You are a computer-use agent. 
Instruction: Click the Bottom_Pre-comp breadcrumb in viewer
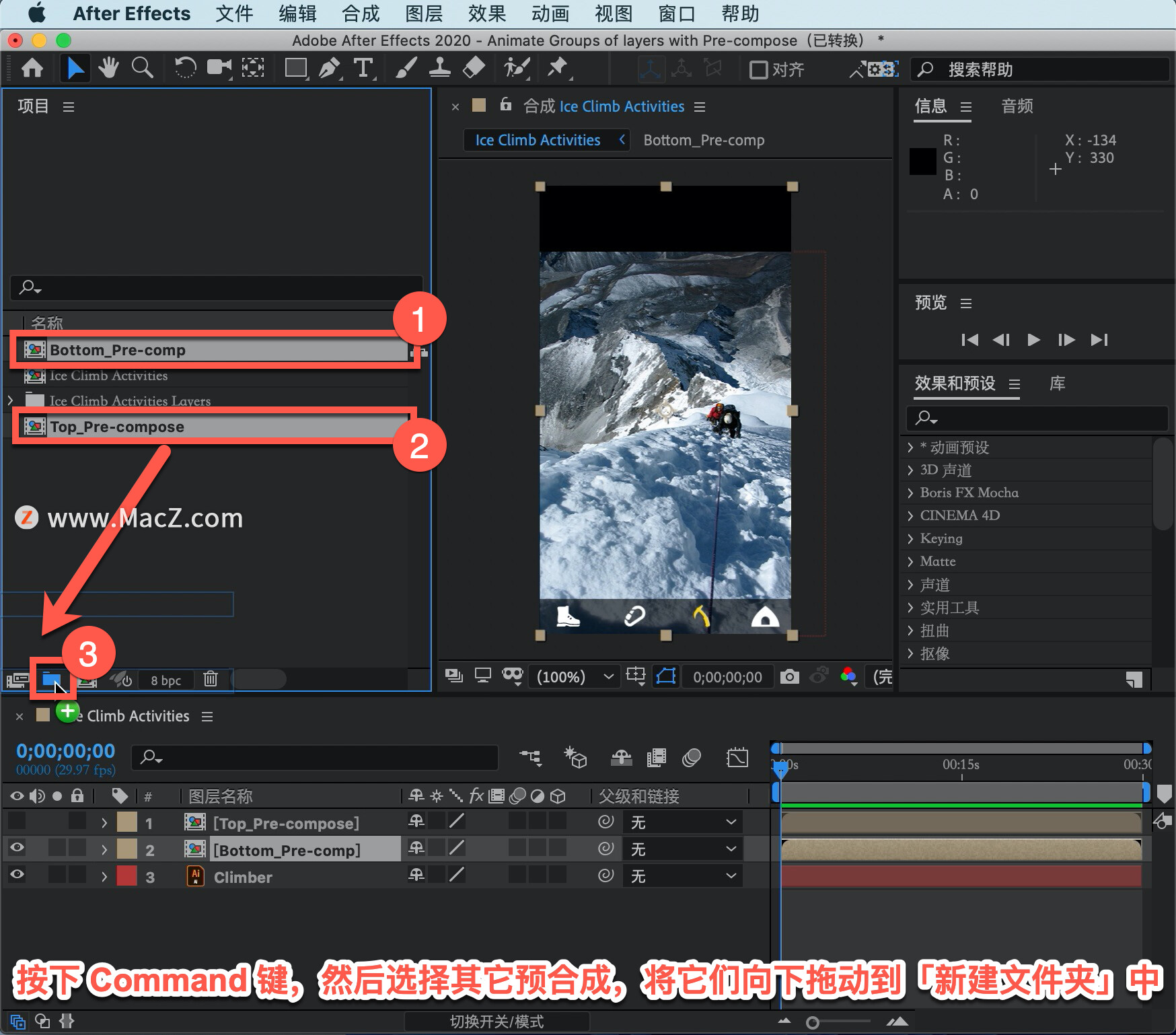tap(704, 140)
